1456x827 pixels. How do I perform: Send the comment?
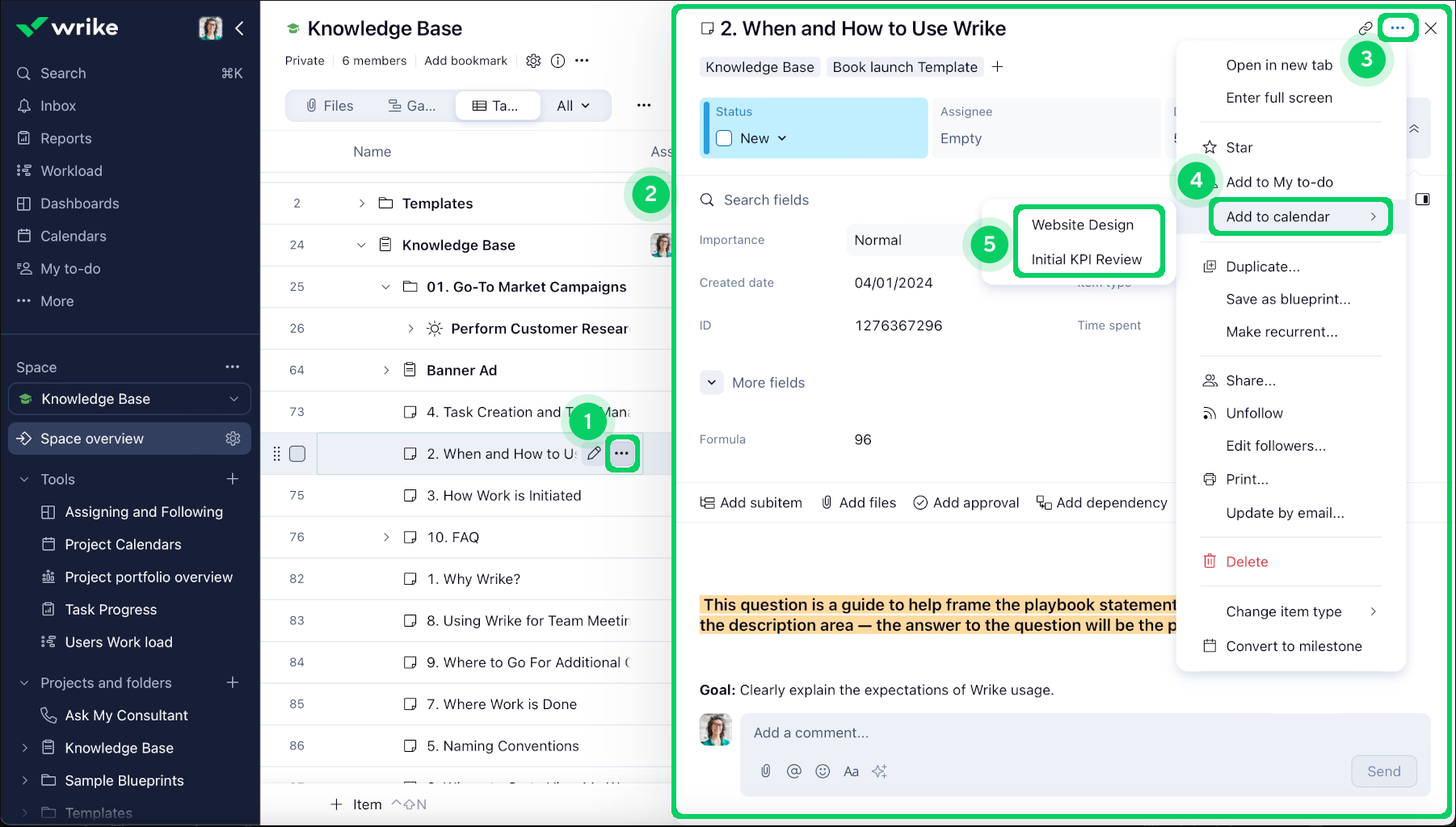1384,771
